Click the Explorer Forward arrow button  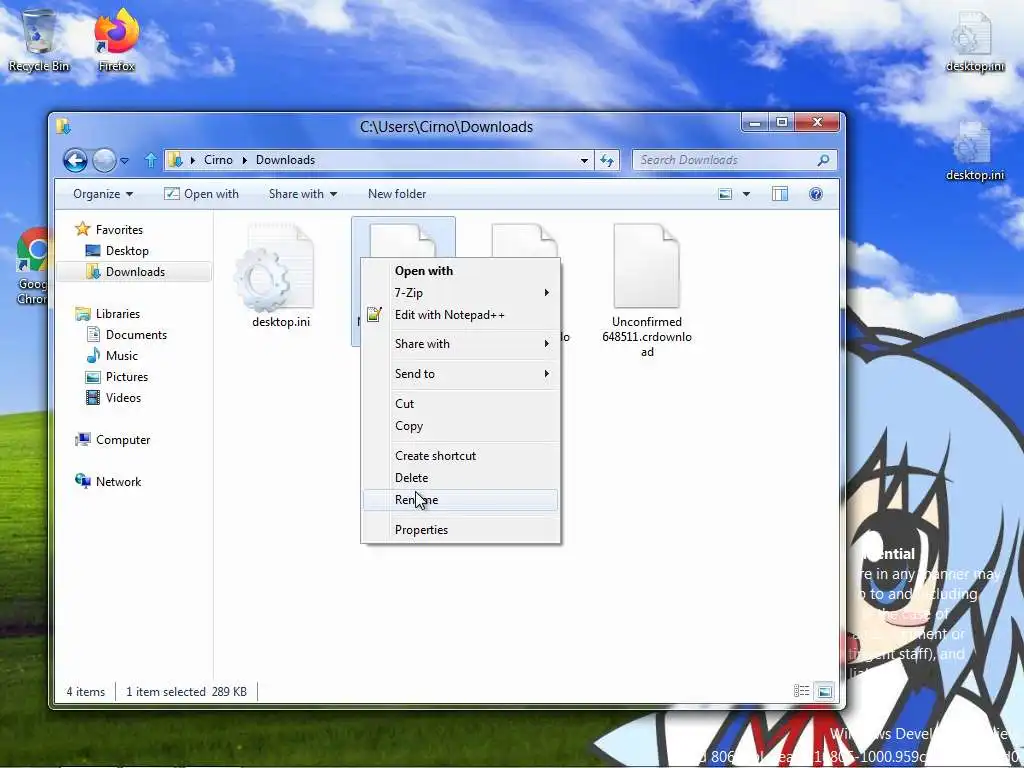click(104, 160)
